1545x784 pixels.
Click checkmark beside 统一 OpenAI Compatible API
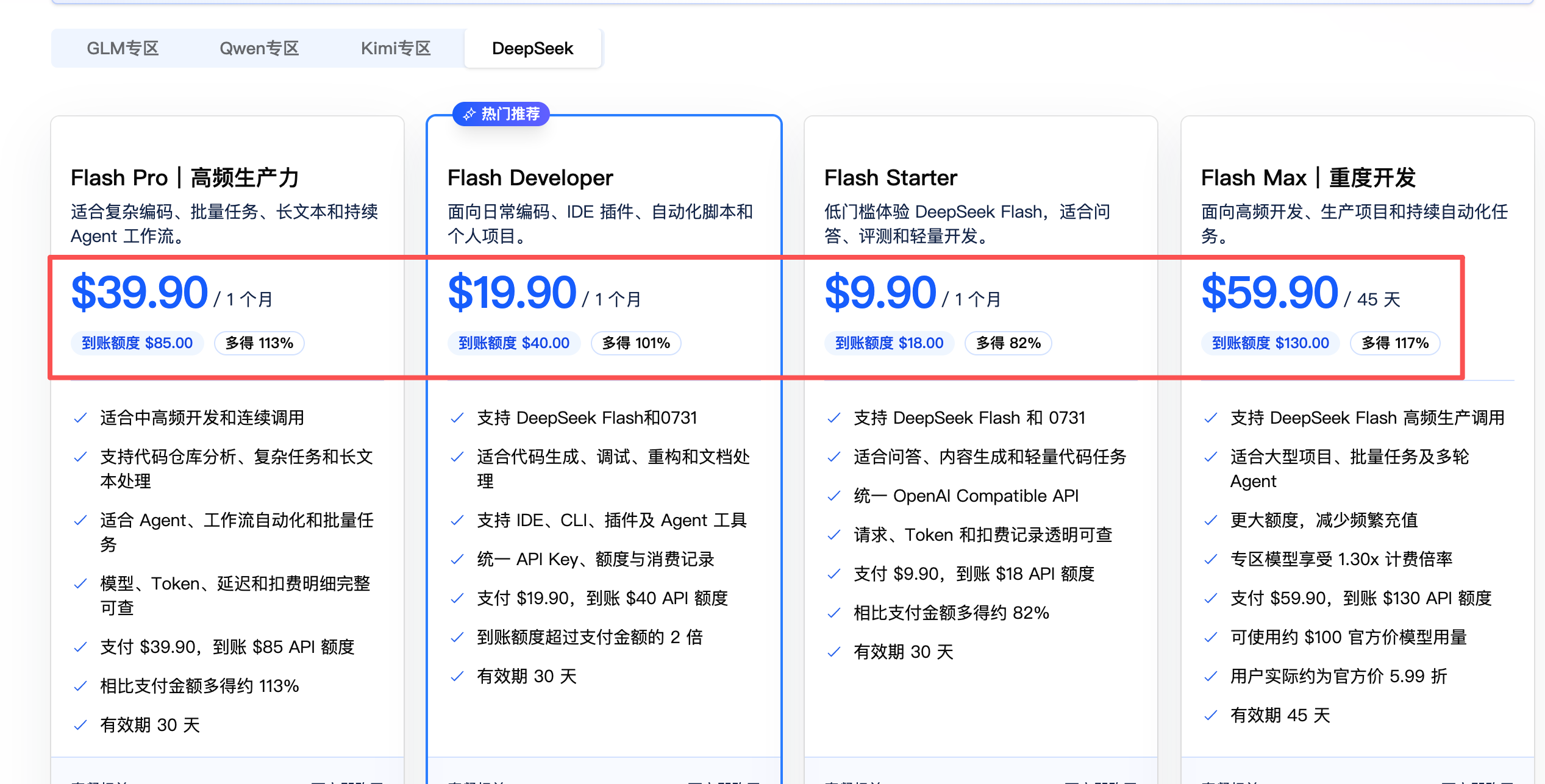pos(833,496)
